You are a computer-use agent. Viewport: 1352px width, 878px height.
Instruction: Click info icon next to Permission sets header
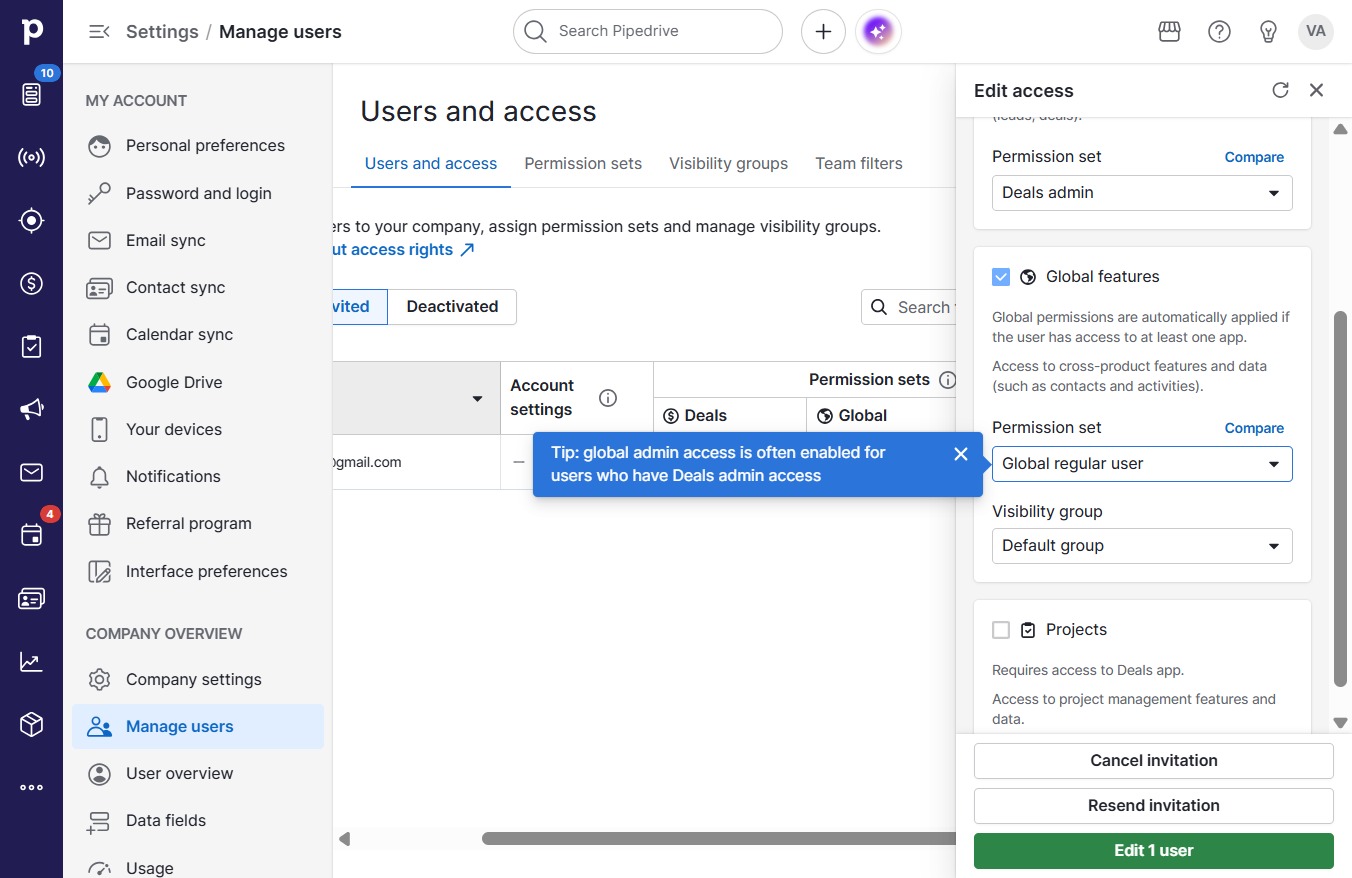click(947, 380)
